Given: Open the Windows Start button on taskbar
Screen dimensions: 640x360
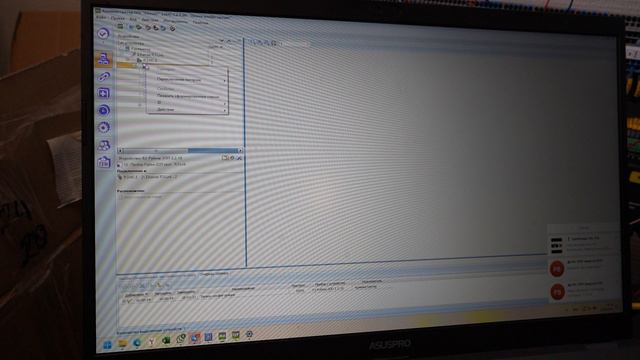Looking at the screenshot, I should coord(107,345).
